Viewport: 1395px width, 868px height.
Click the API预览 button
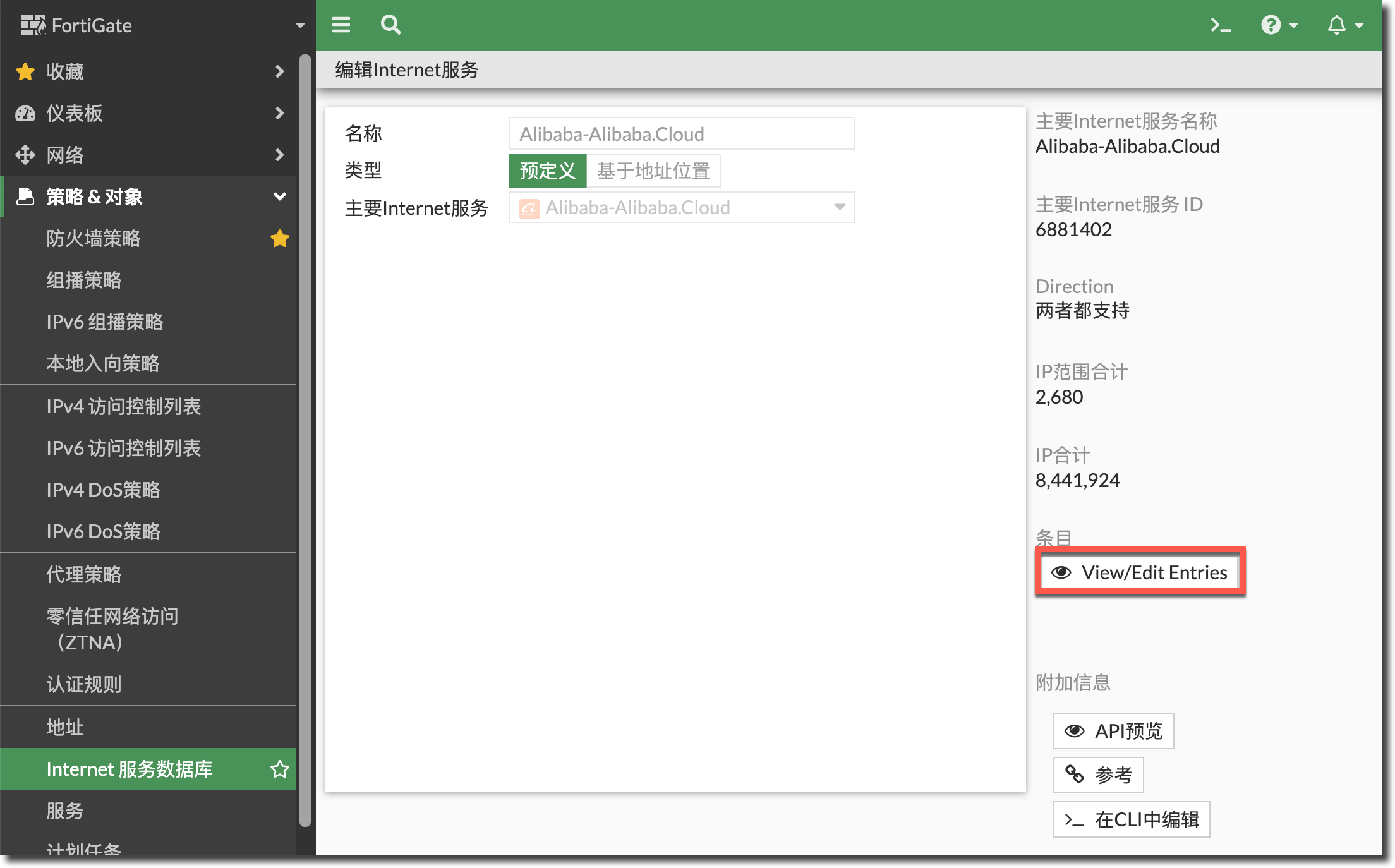1113,731
